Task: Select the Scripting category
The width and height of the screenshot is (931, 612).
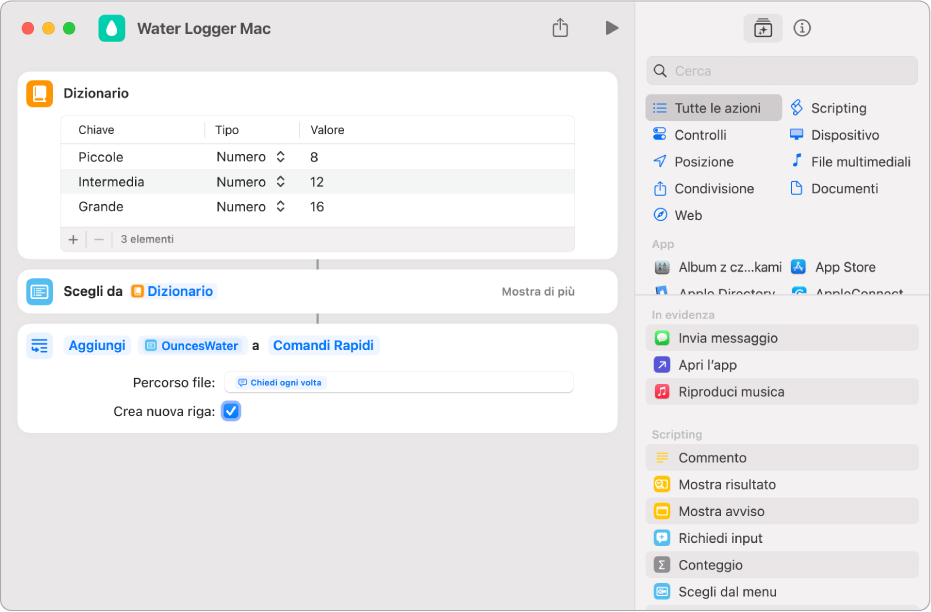Action: (x=829, y=108)
